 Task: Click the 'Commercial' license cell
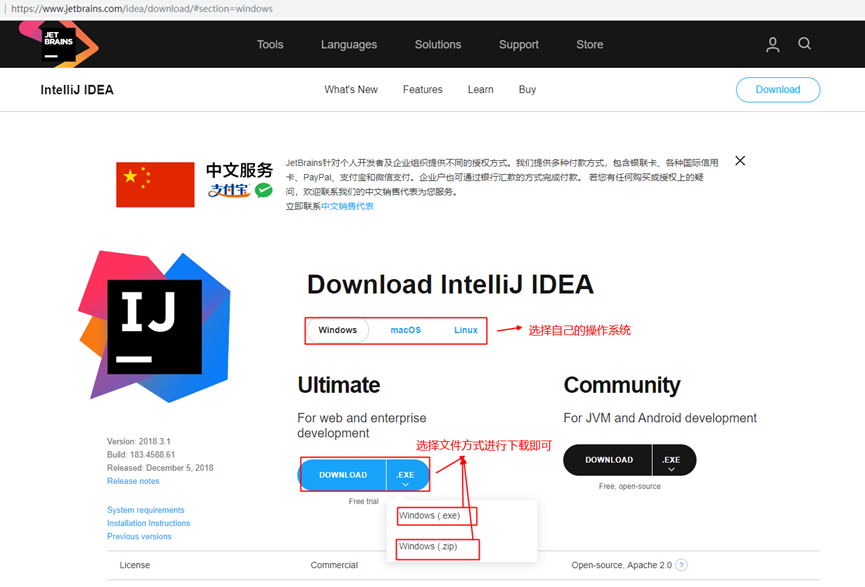tap(334, 565)
